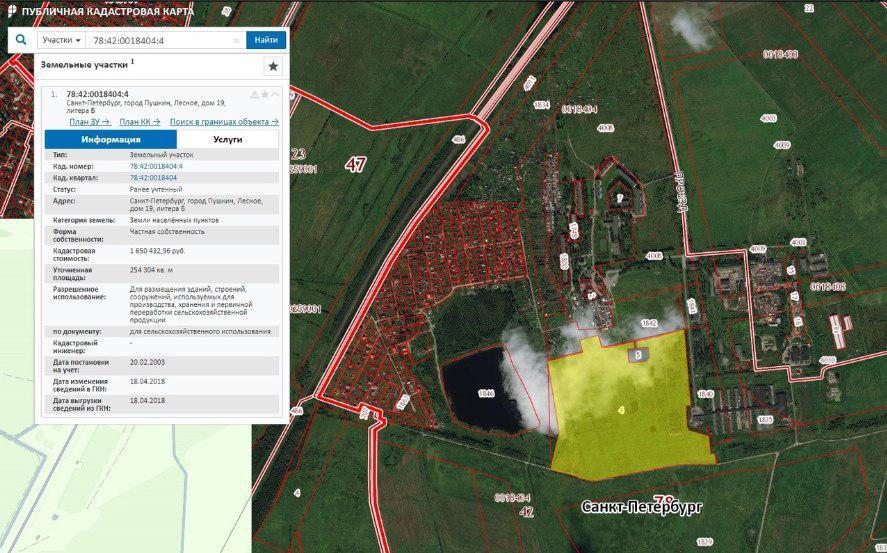Click the value для сельскохозяйственного использования

pos(200,331)
